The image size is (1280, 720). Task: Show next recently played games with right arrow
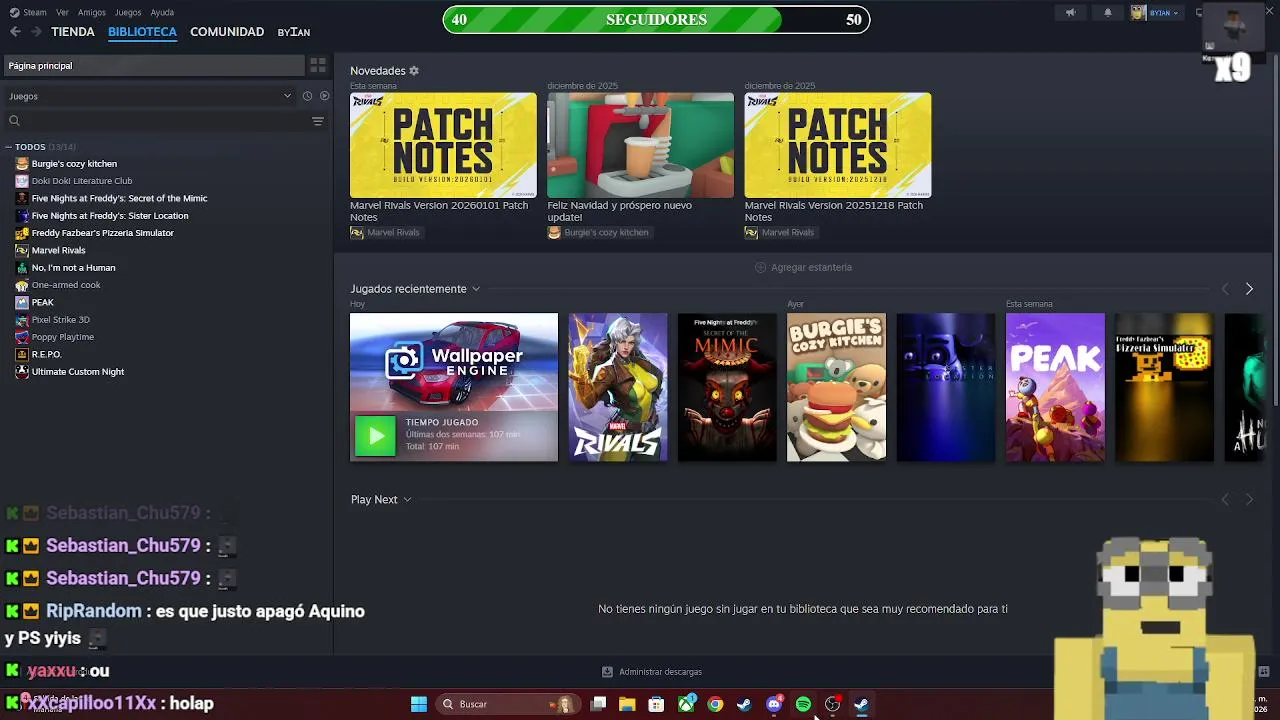pyautogui.click(x=1249, y=289)
